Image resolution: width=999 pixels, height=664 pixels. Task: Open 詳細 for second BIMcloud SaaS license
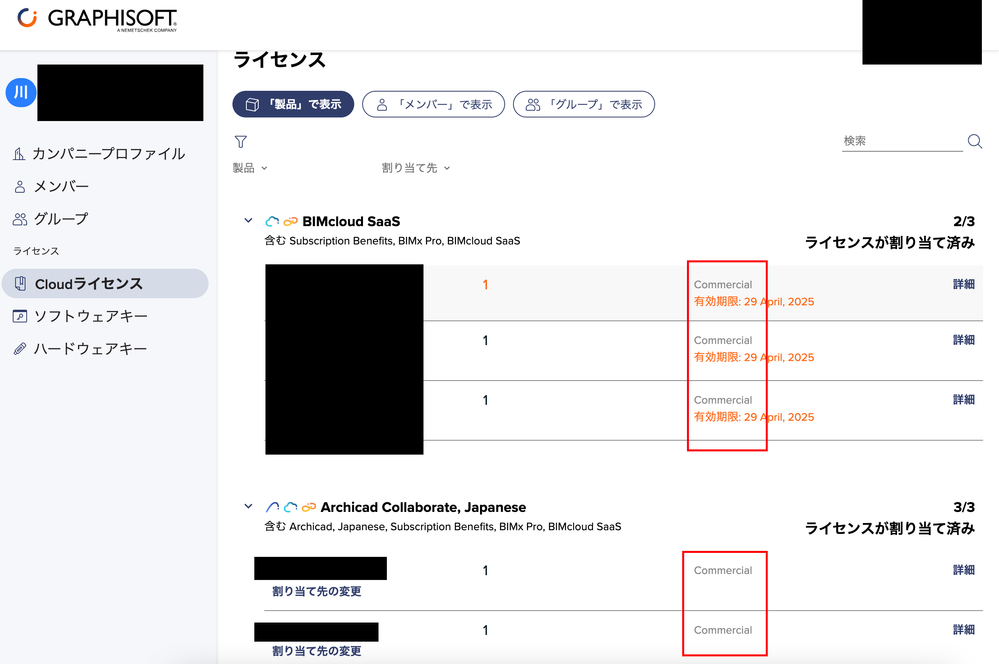click(x=964, y=340)
